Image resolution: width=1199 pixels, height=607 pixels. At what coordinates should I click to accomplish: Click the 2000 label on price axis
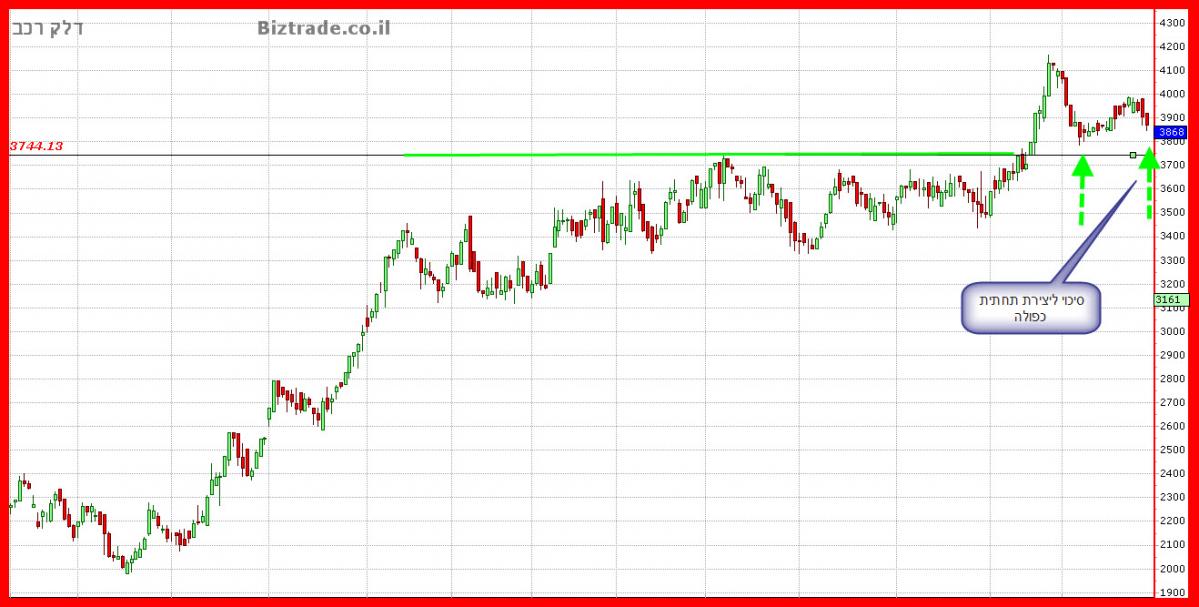(x=1171, y=568)
